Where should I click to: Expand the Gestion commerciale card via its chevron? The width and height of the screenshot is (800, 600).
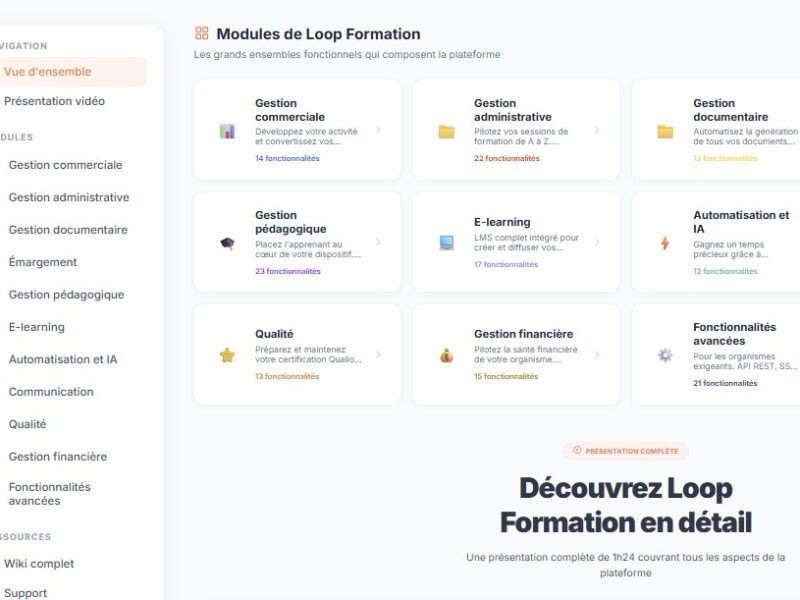point(378,131)
